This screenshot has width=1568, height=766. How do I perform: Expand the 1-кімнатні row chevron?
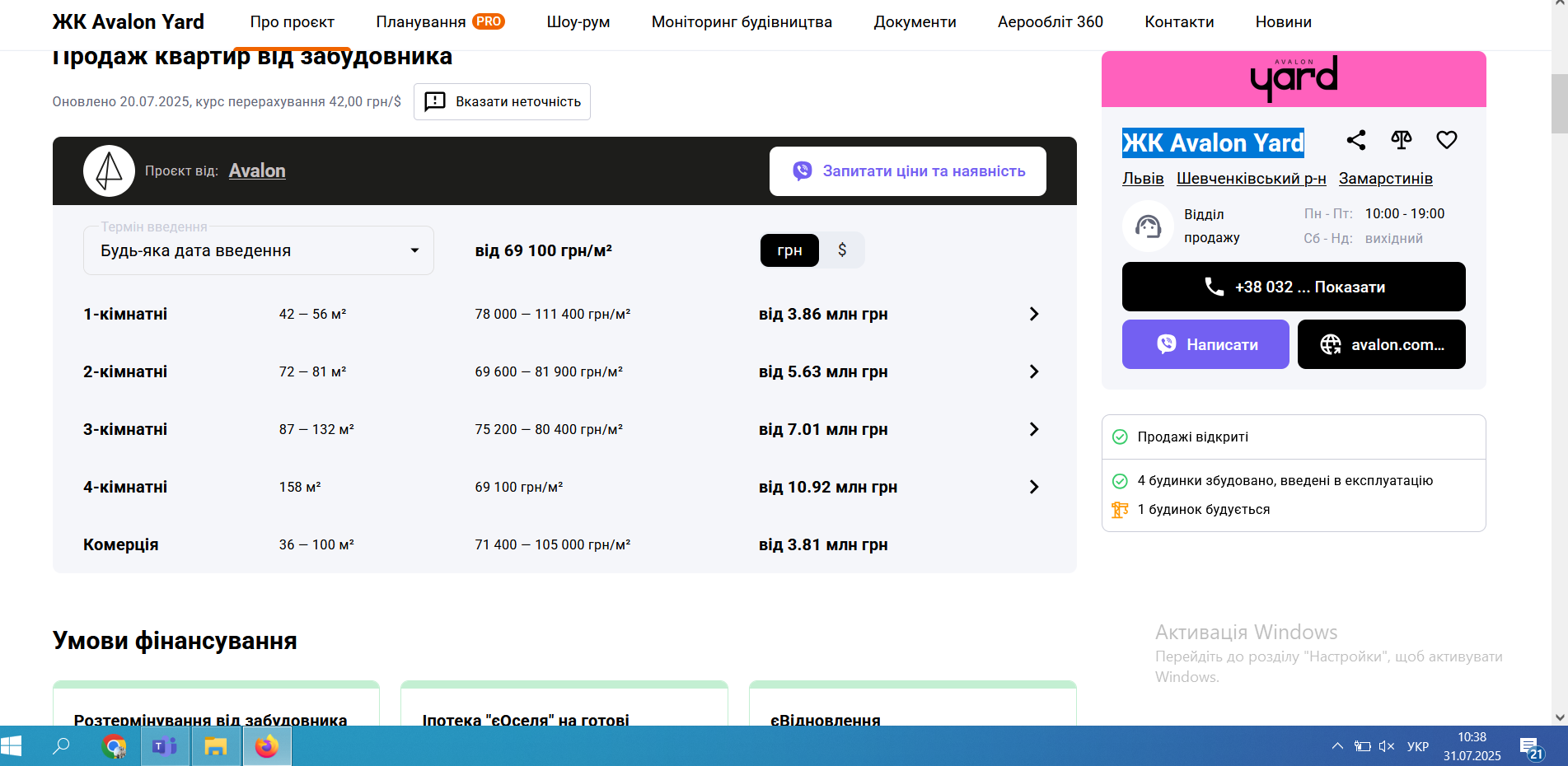click(x=1034, y=314)
